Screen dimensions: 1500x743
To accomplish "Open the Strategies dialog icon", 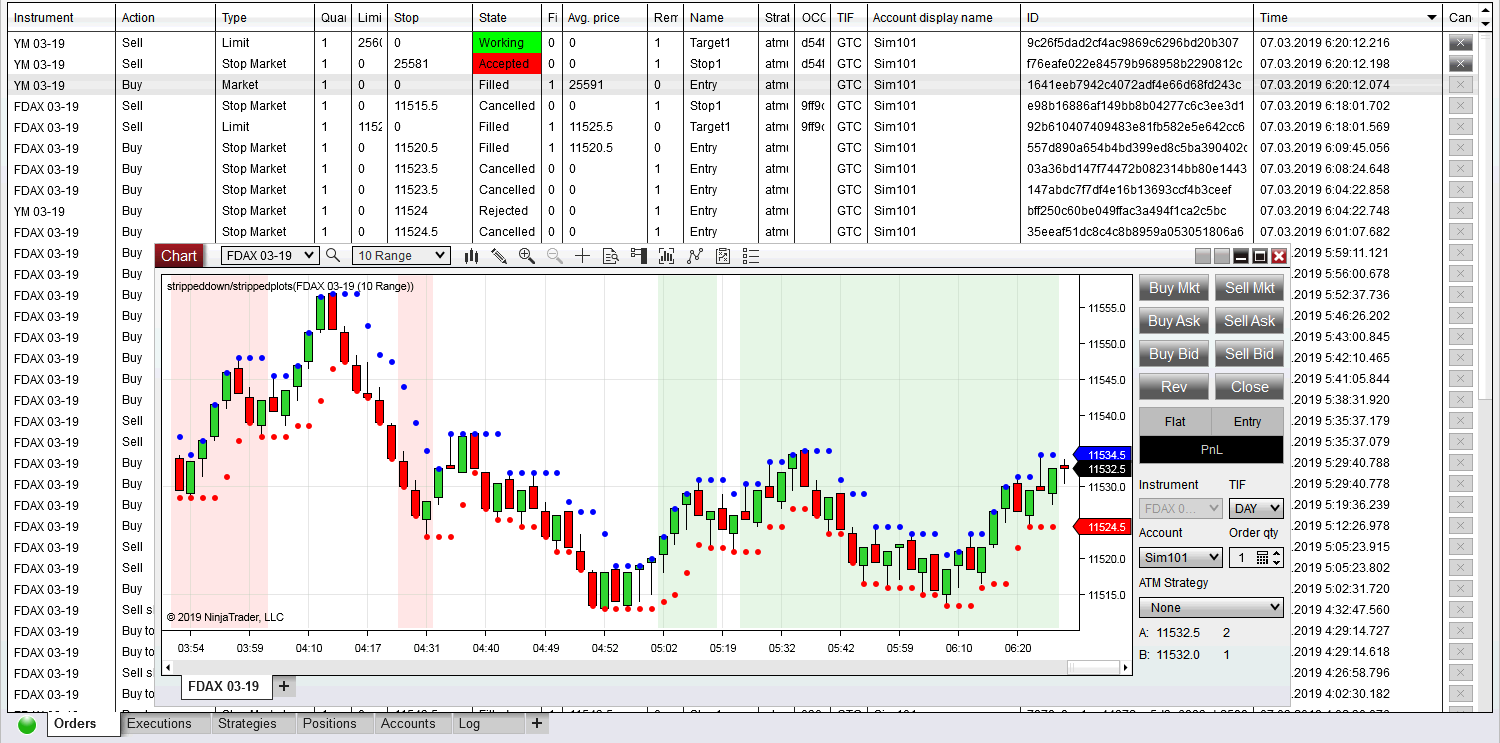I will 695,256.
